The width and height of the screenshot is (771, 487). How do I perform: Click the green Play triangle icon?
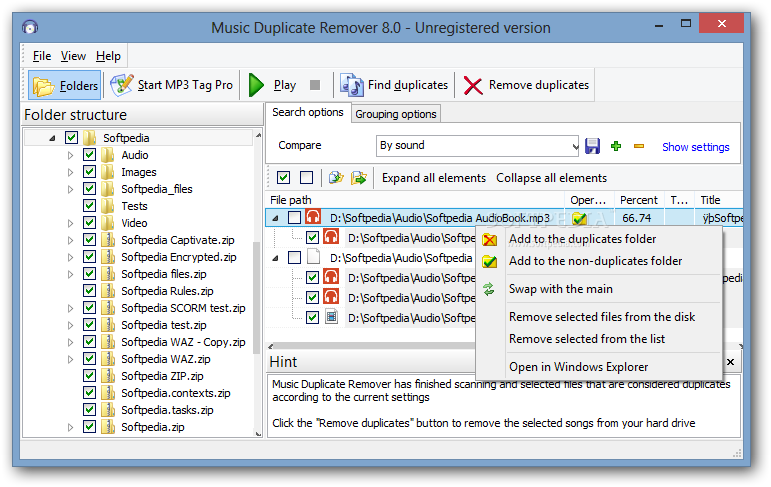click(256, 85)
